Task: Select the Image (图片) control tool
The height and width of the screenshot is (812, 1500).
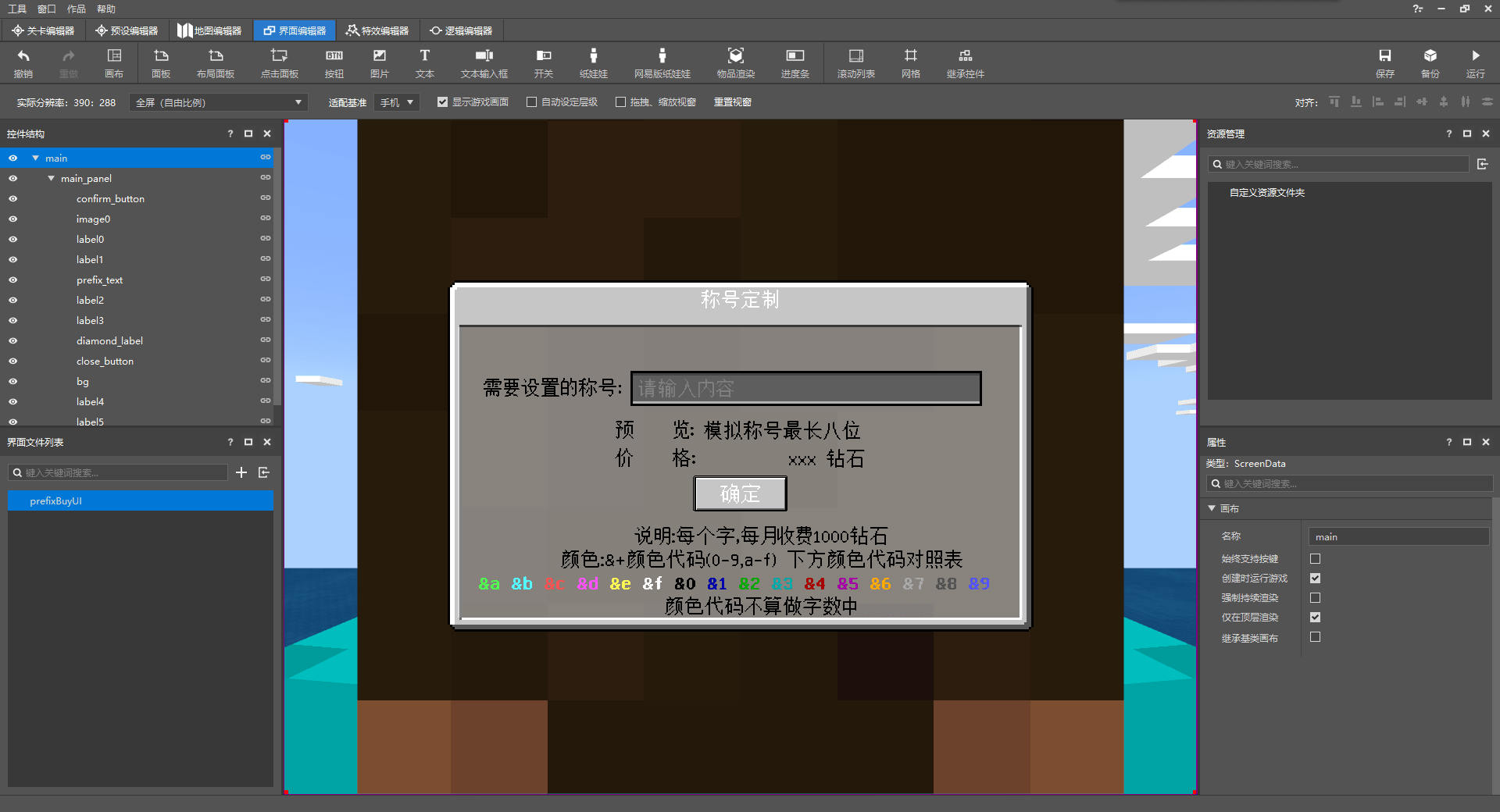Action: (379, 62)
